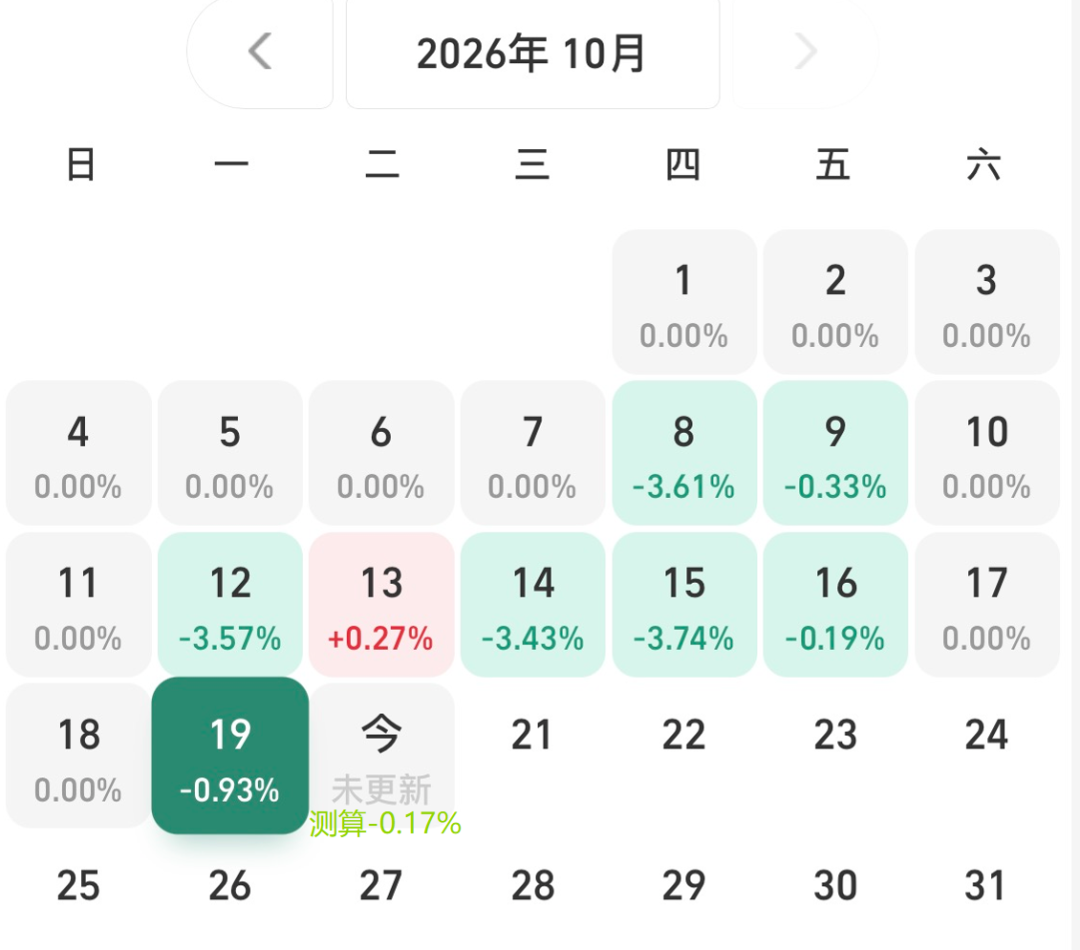The image size is (1080, 950).
Task: Open October 14 with -3.43%
Action: pos(533,604)
